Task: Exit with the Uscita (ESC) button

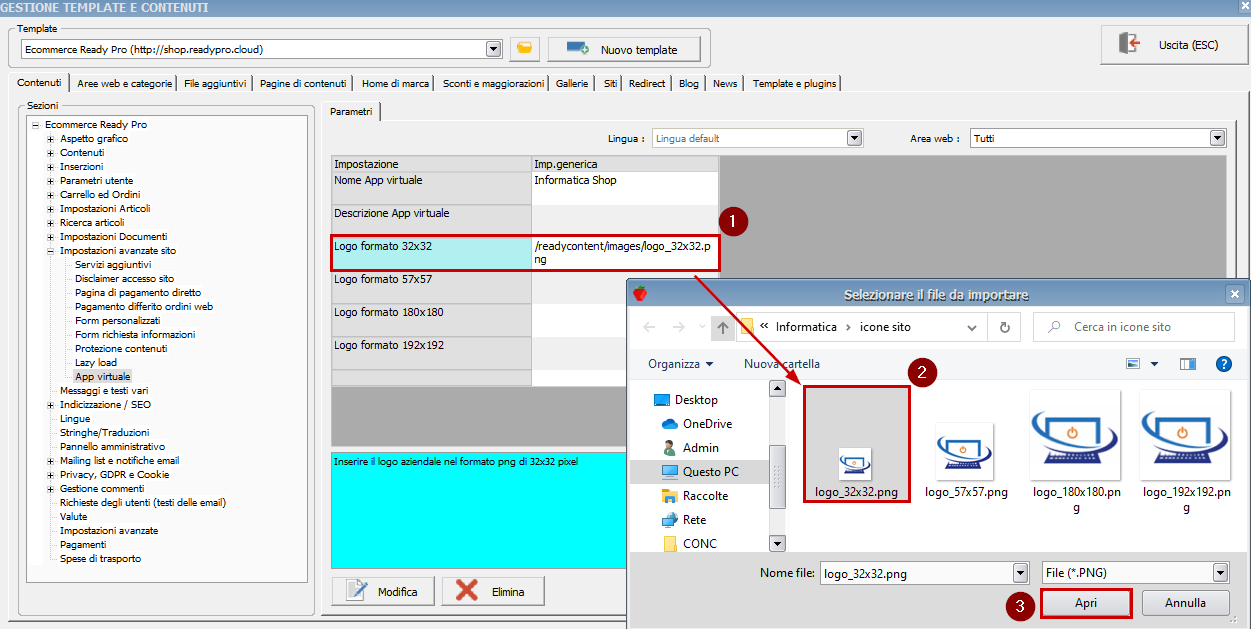Action: (1175, 45)
